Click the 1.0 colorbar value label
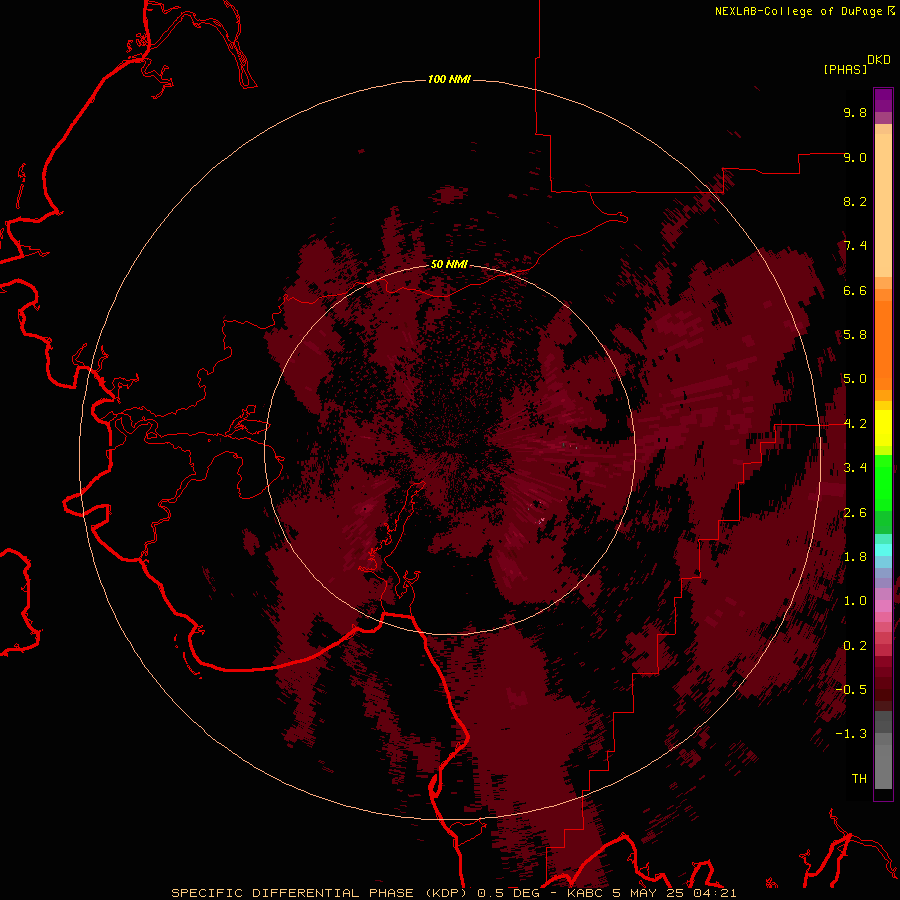 [x=855, y=601]
